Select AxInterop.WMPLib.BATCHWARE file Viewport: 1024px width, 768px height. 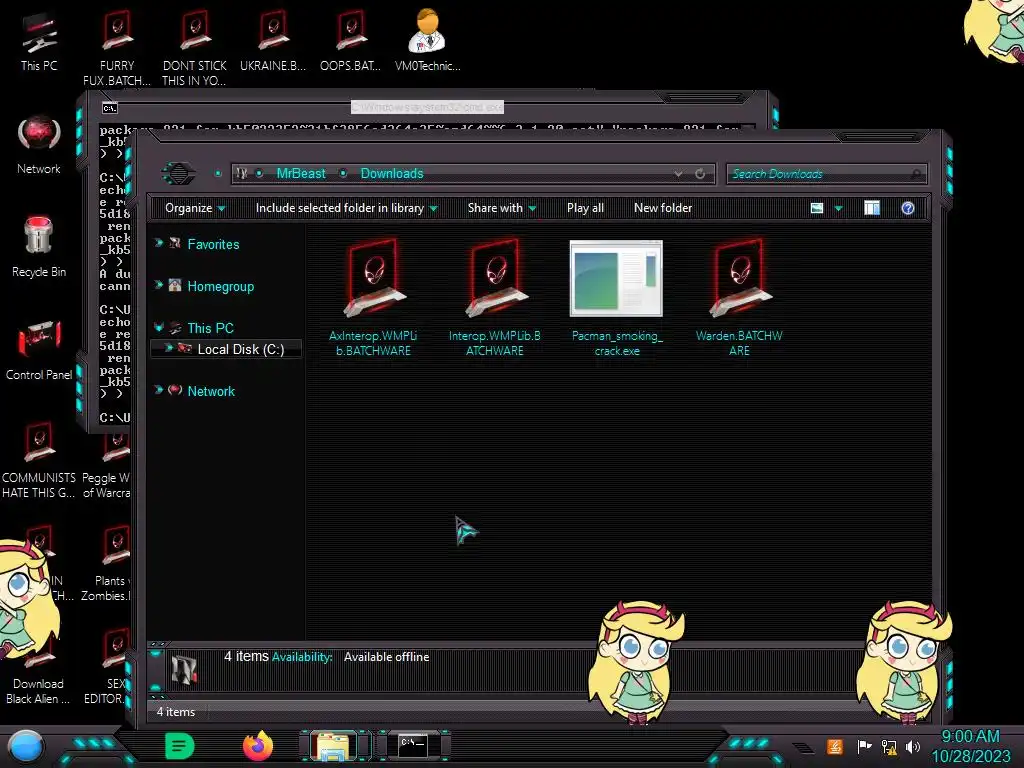point(373,298)
